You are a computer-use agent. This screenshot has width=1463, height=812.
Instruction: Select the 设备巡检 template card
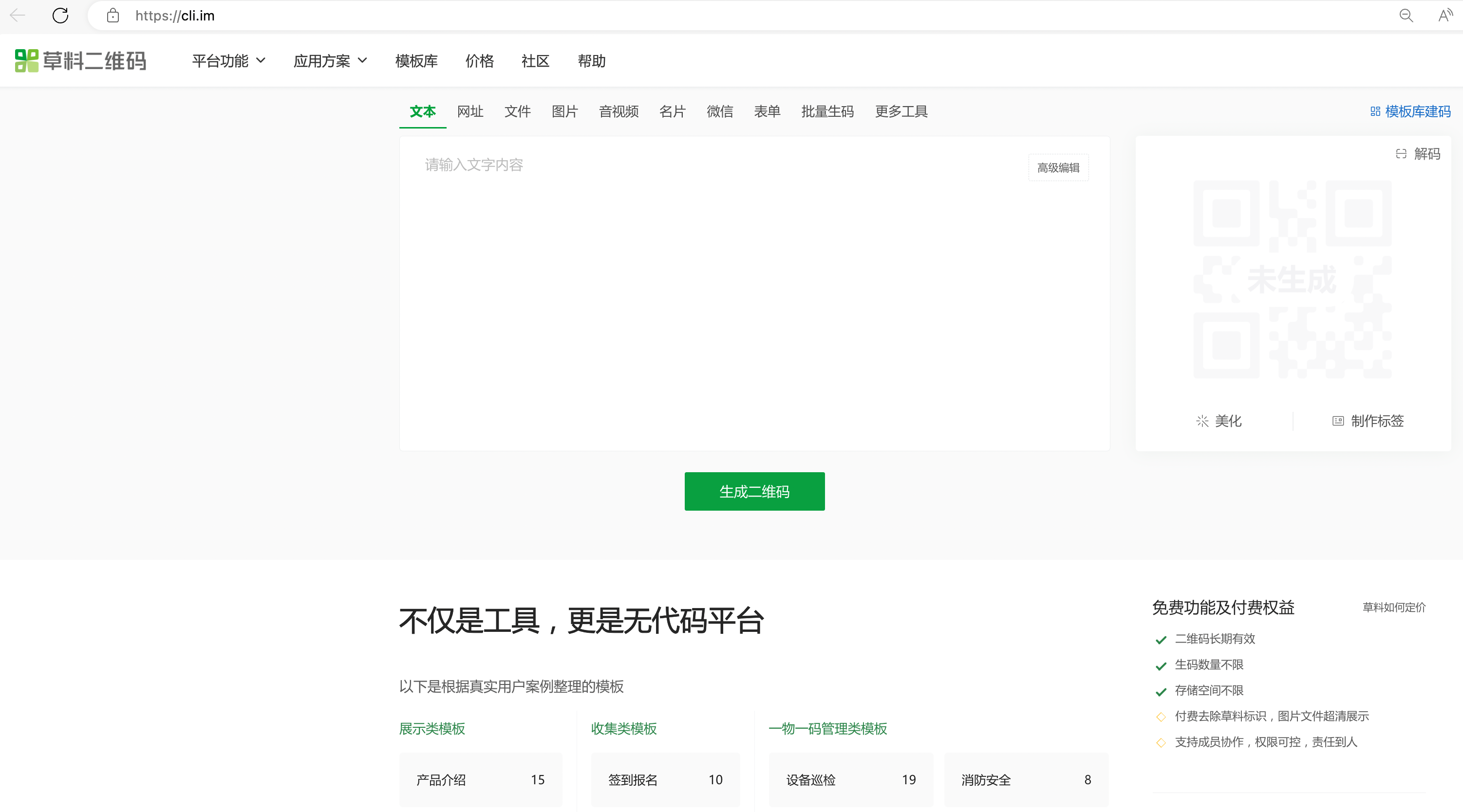point(850,780)
